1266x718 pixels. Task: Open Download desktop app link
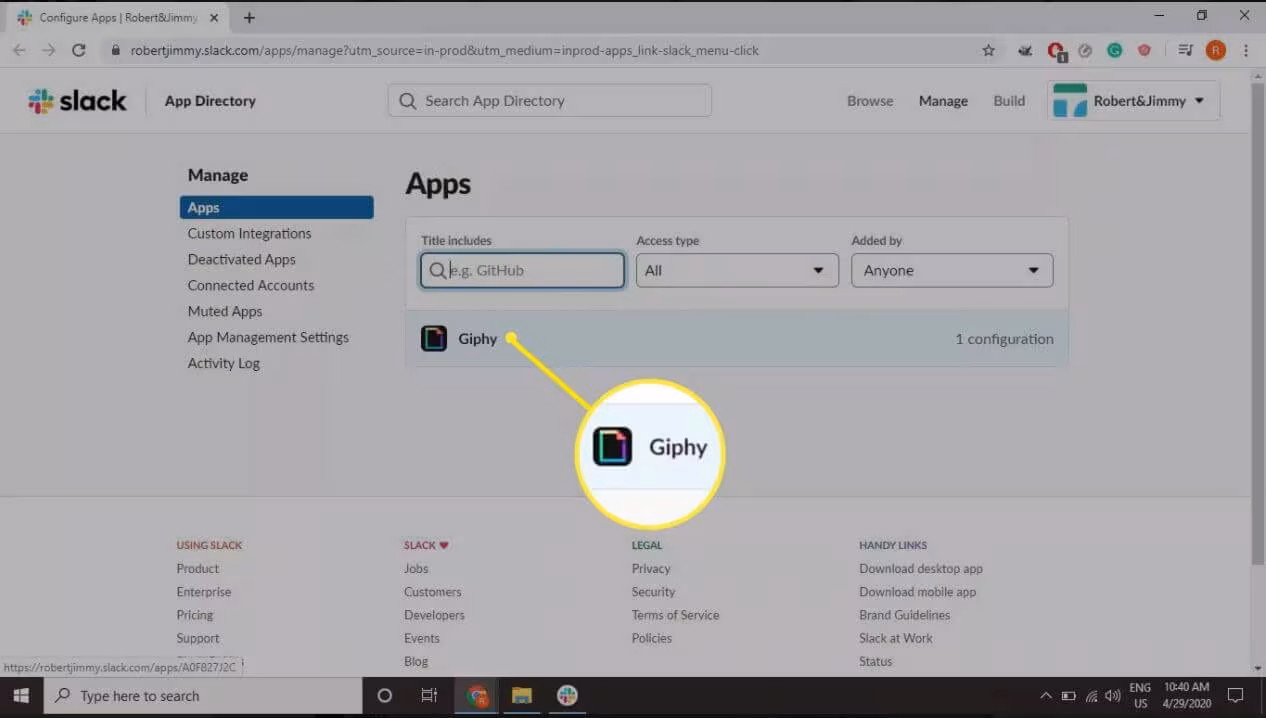click(921, 569)
